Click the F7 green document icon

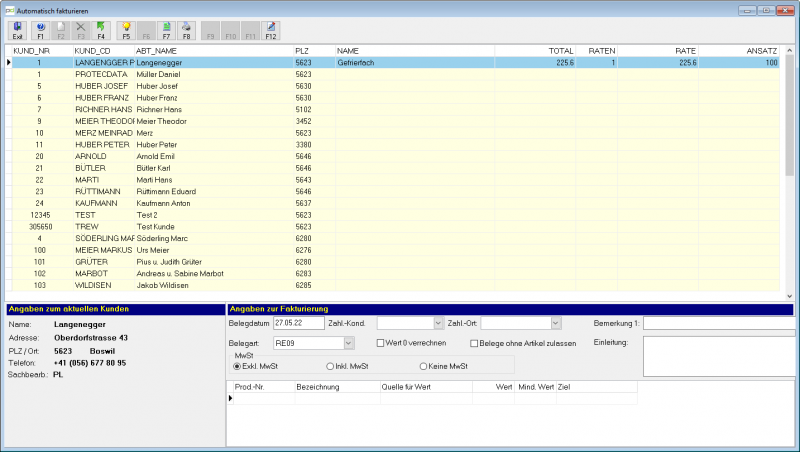[x=166, y=31]
